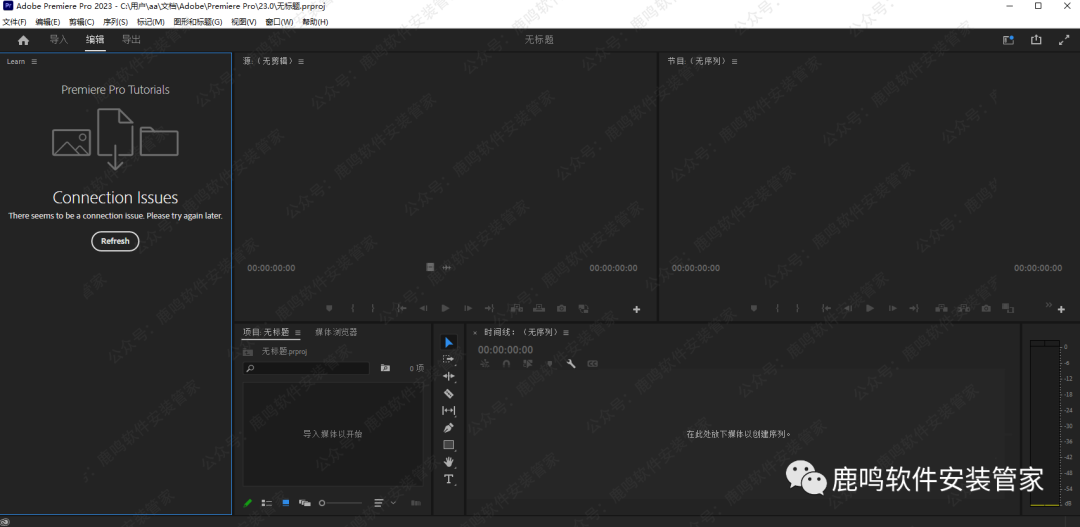The width and height of the screenshot is (1080, 527).
Task: Click the timeline 00:00:00:00 timecode
Action: tap(506, 350)
